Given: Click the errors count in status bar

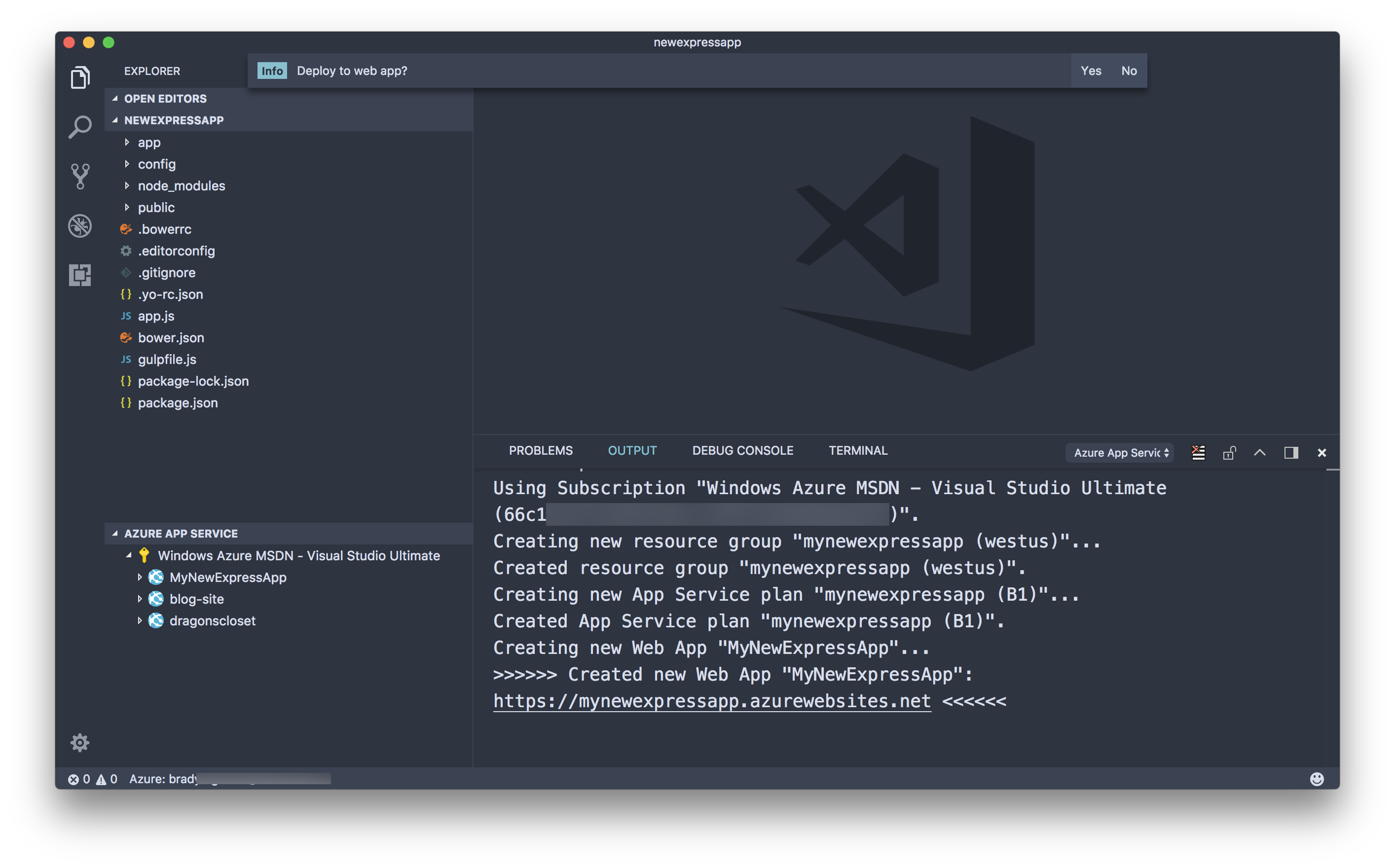Looking at the screenshot, I should click(79, 779).
